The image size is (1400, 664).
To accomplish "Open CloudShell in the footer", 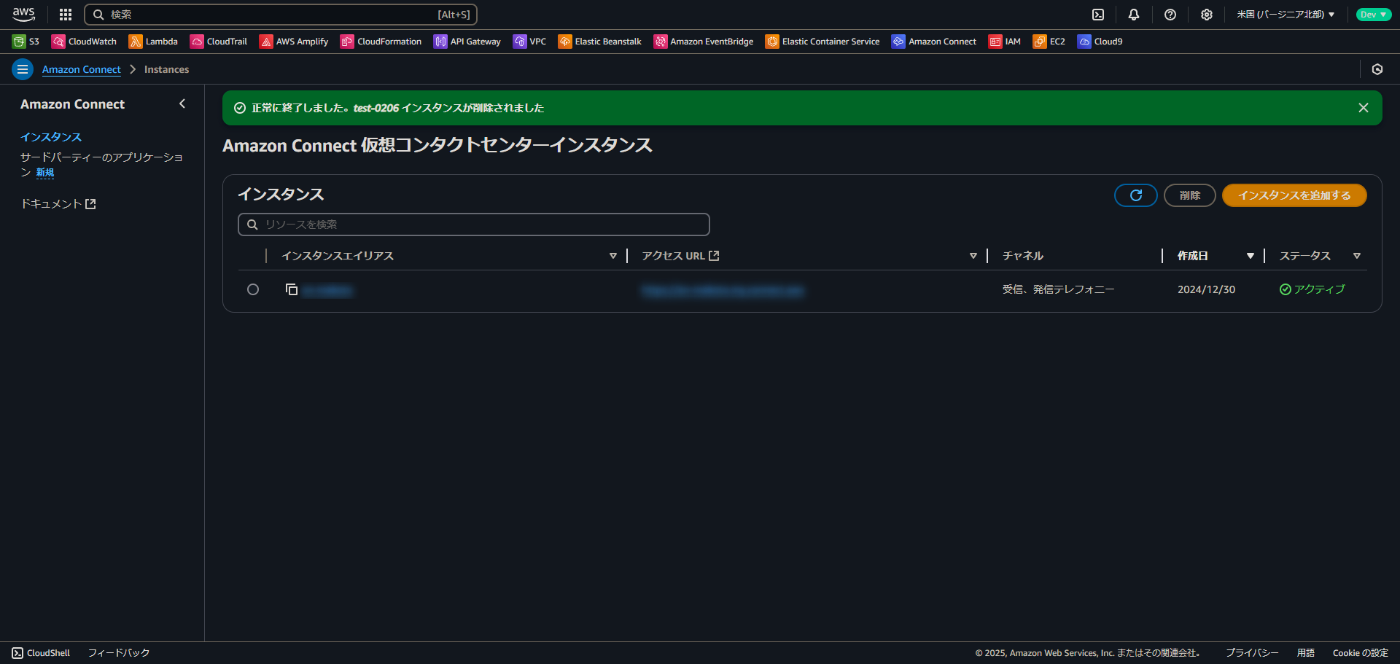I will (41, 653).
